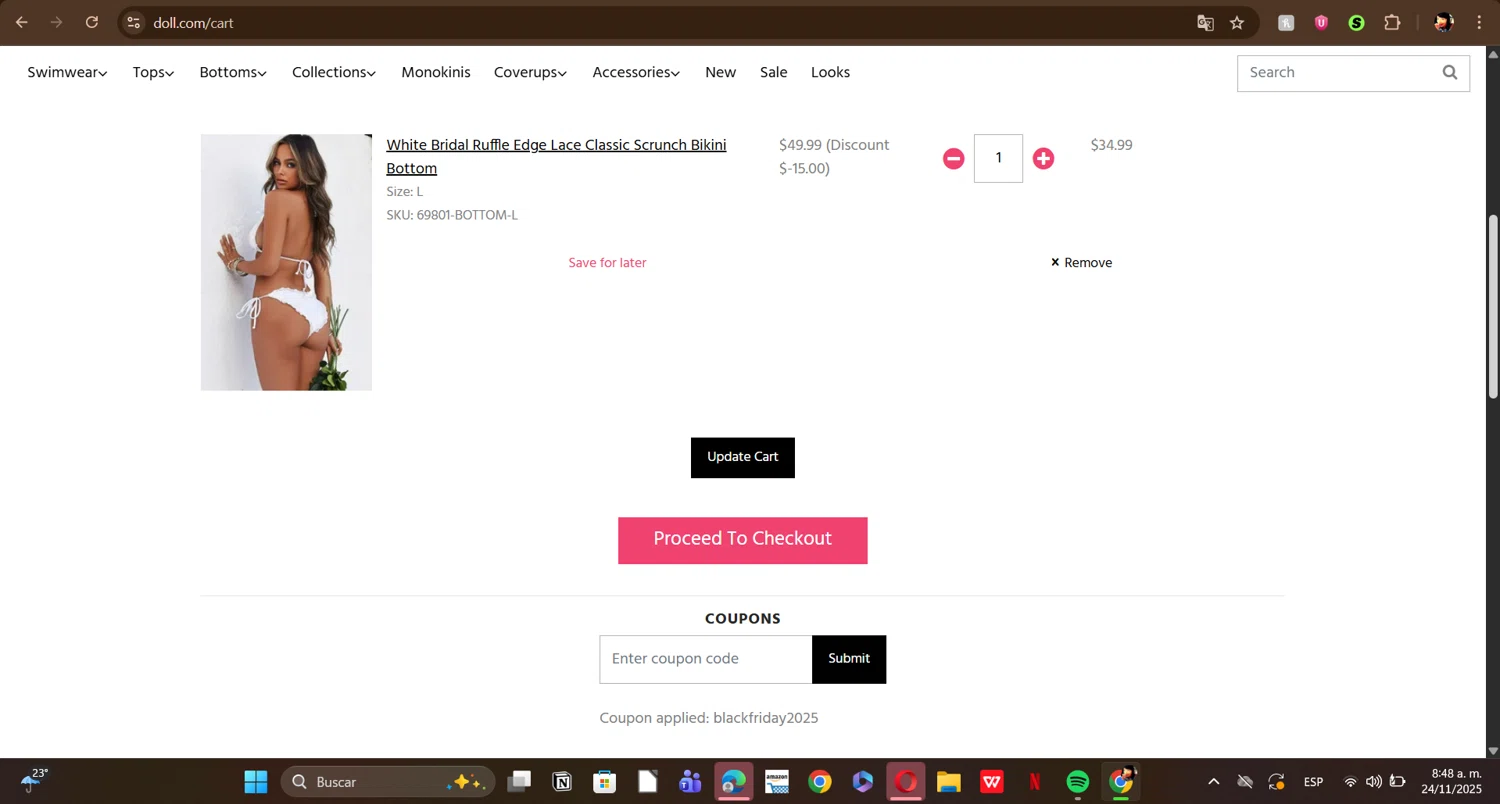Open the Chrome three-dot menu

click(x=1479, y=22)
